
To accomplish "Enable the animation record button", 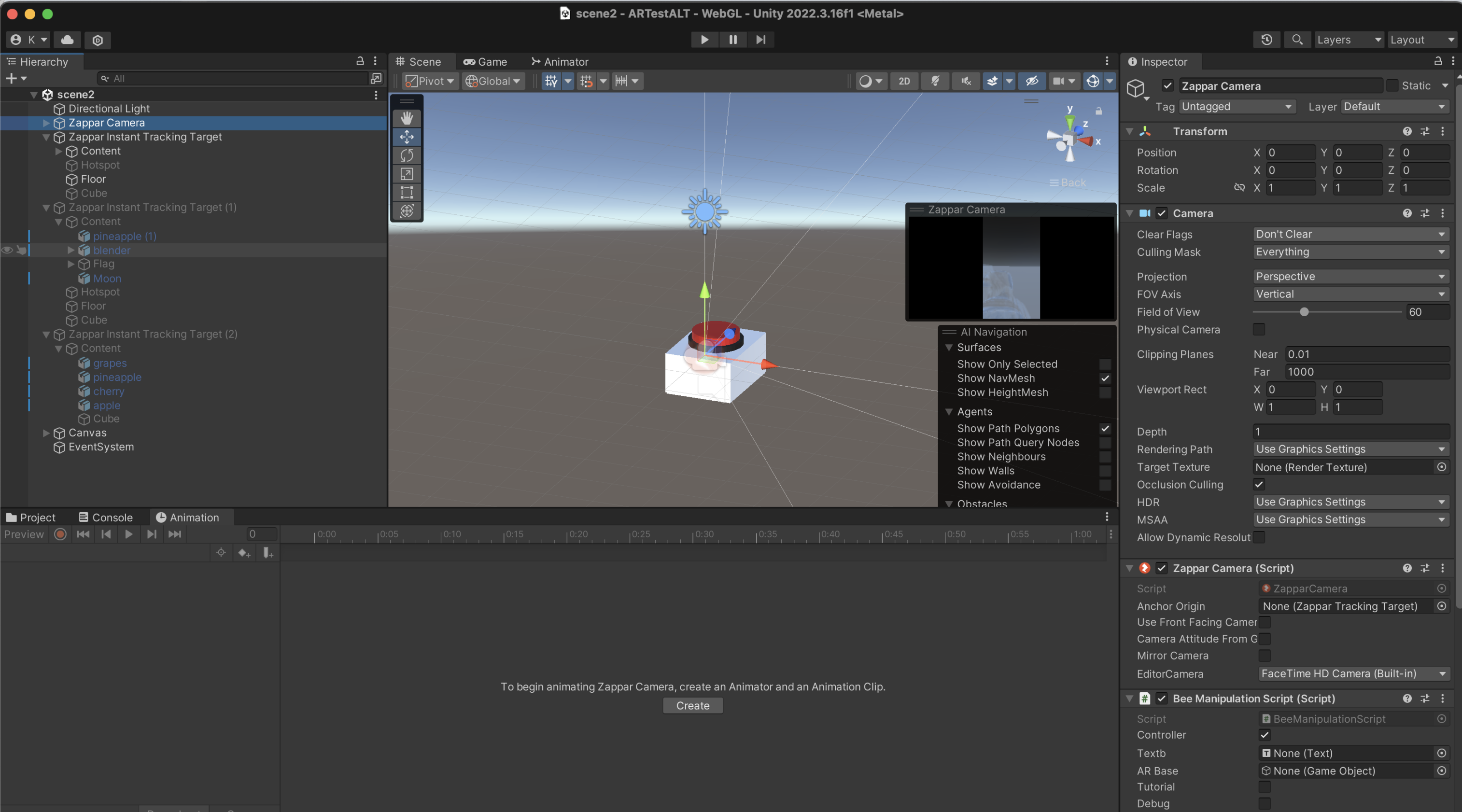I will (x=60, y=534).
